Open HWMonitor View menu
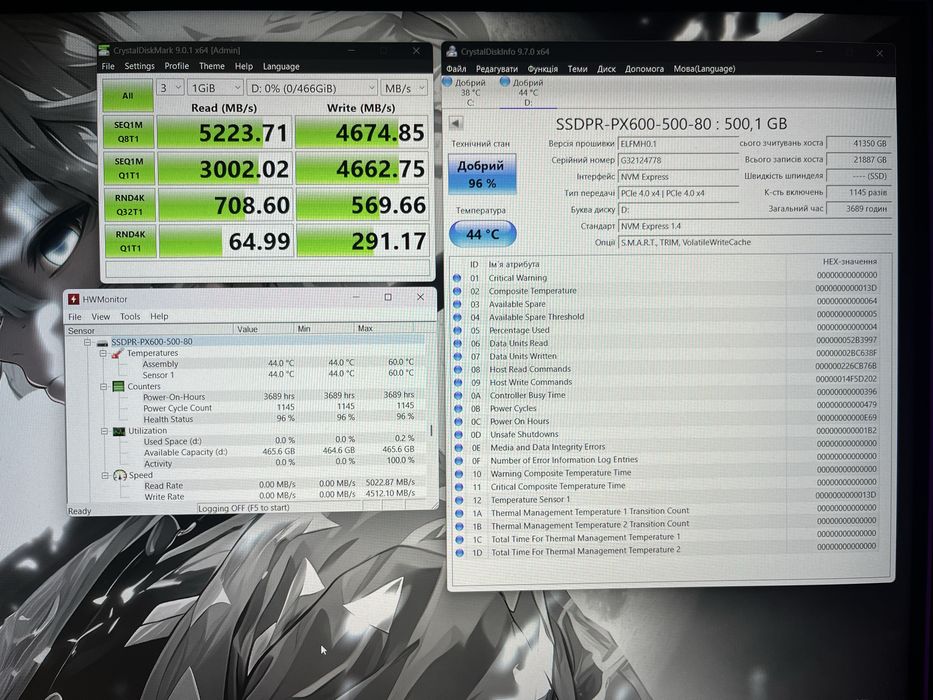The height and width of the screenshot is (700, 933). click(x=101, y=317)
